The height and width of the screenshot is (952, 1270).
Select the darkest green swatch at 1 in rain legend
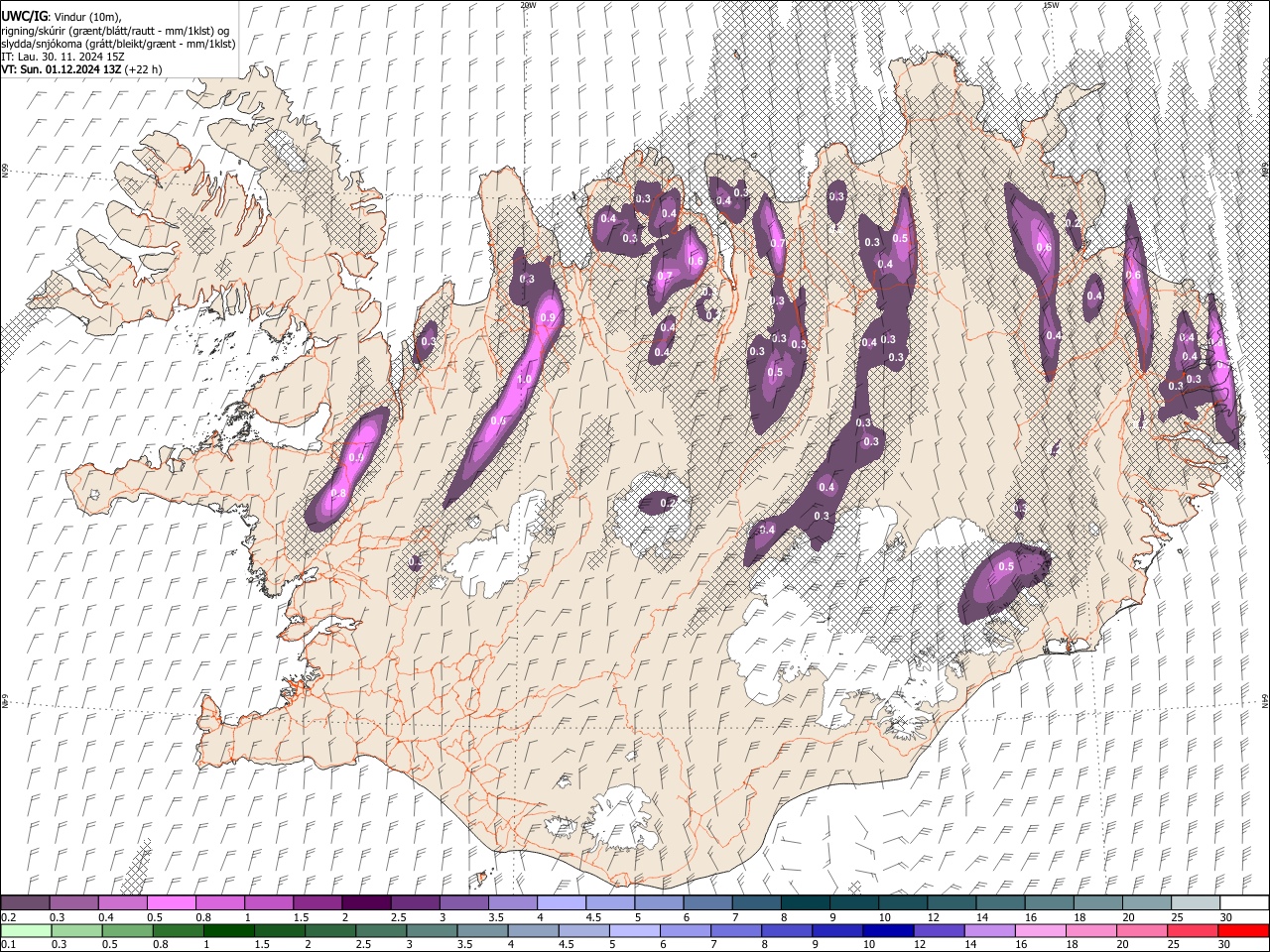point(229,931)
